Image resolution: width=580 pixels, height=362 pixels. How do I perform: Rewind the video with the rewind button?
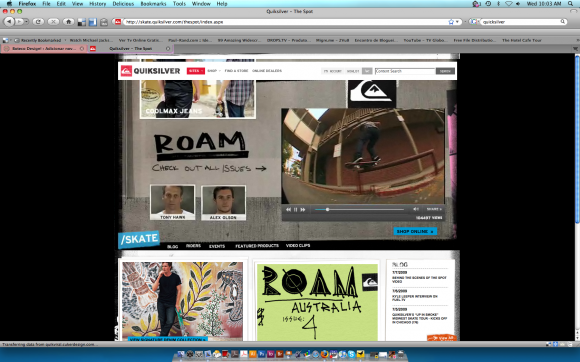pos(288,210)
